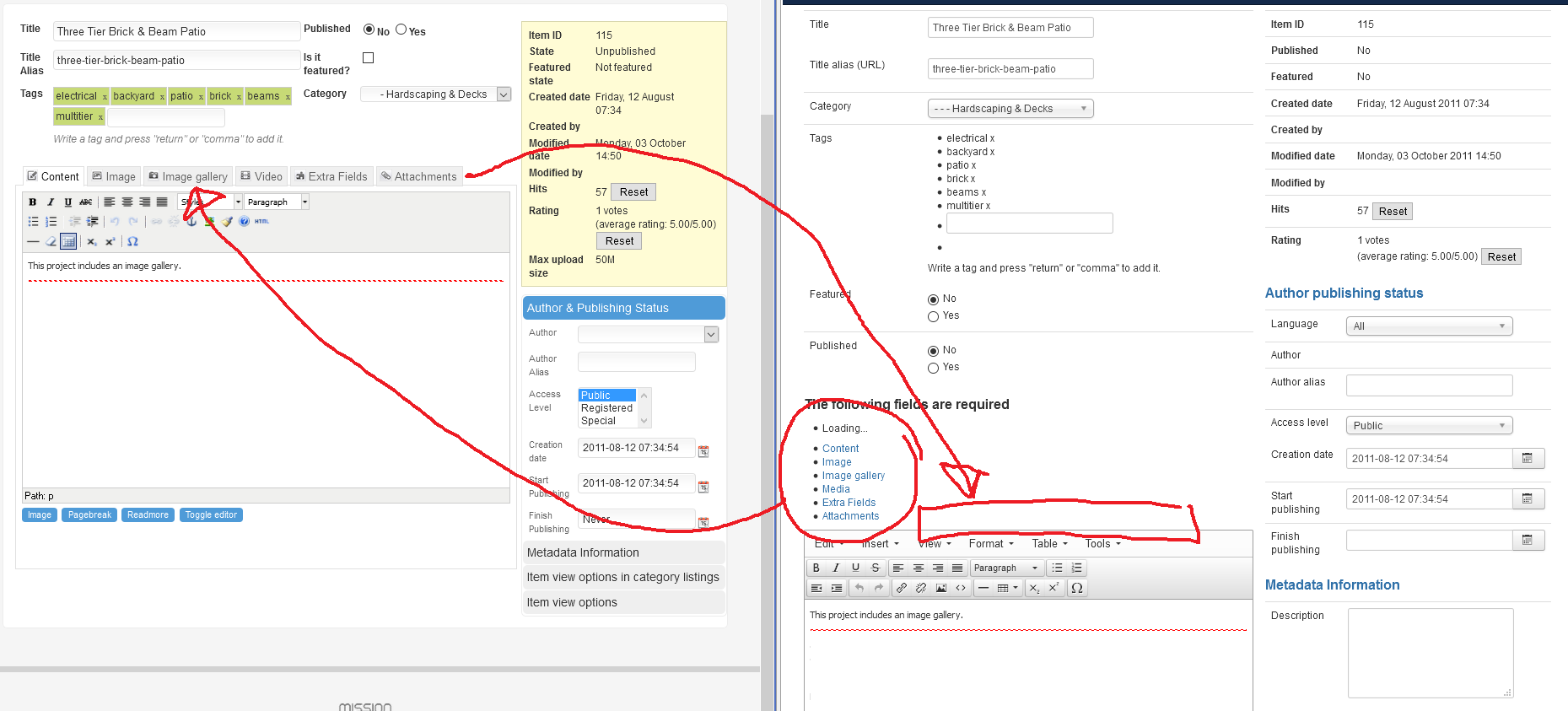Screen dimensions: 1568x711
Task: Insert link in the right editor toolbar
Action: 902,589
